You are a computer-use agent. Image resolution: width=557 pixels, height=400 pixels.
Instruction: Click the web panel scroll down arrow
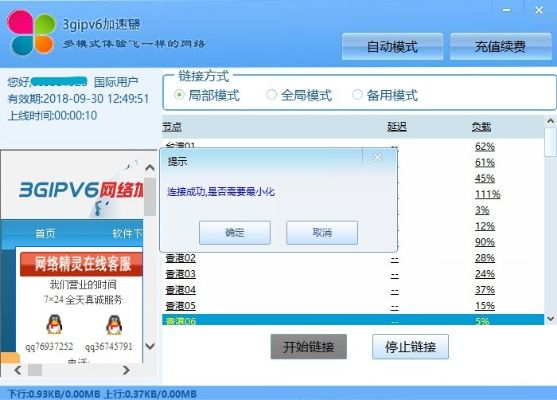click(150, 346)
